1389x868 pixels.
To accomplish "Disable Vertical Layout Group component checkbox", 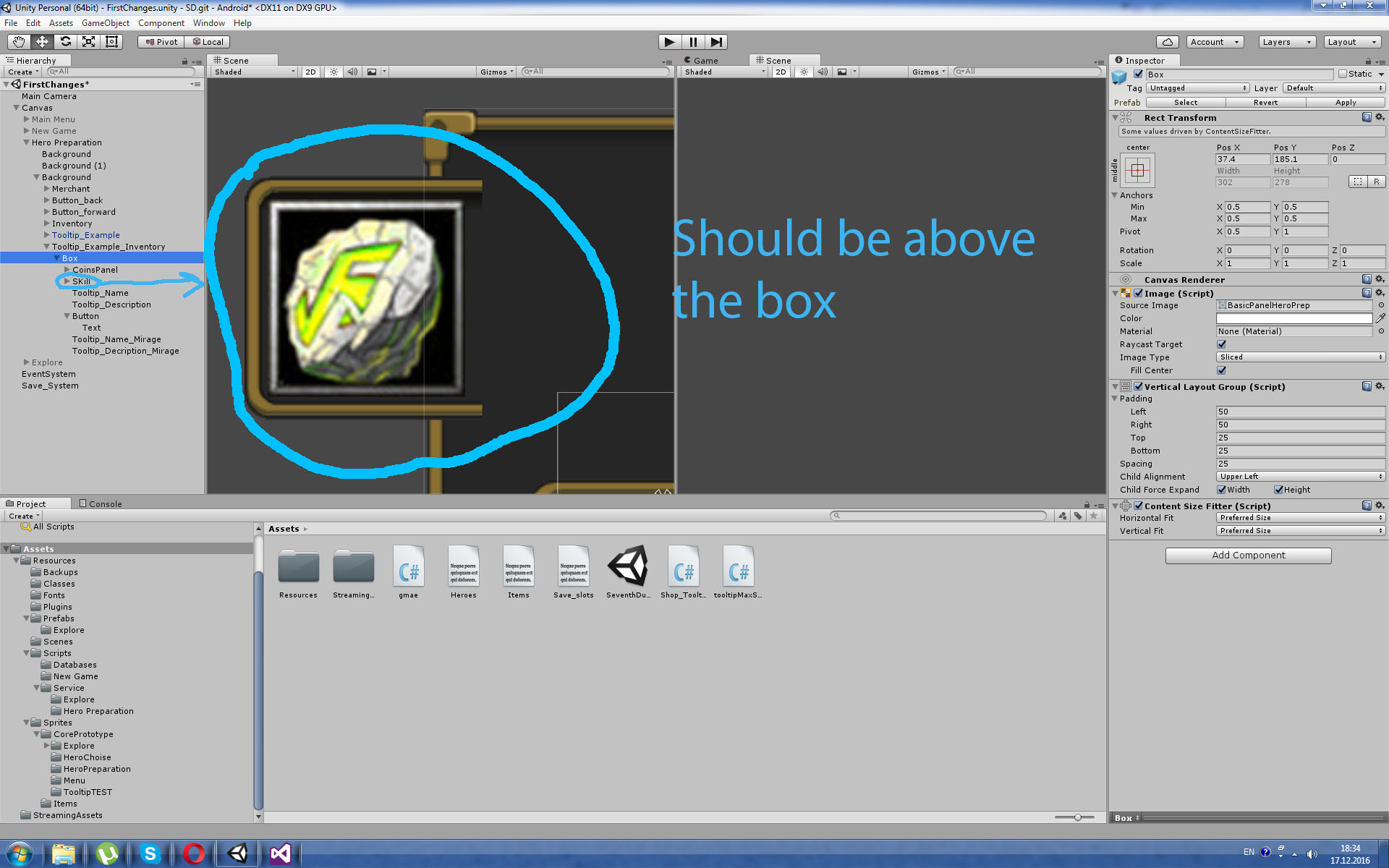I will 1139,387.
